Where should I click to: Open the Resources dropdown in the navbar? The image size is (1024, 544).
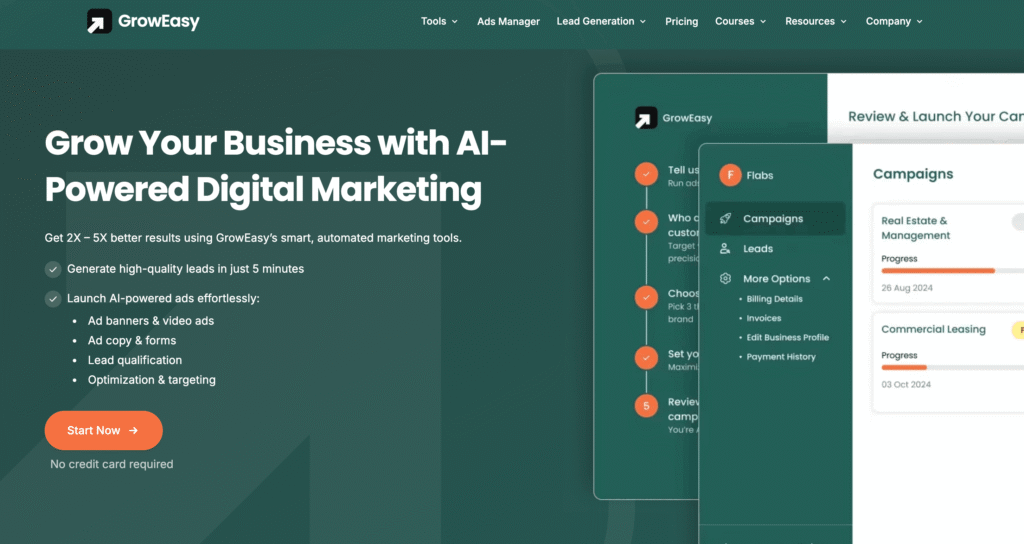point(815,21)
